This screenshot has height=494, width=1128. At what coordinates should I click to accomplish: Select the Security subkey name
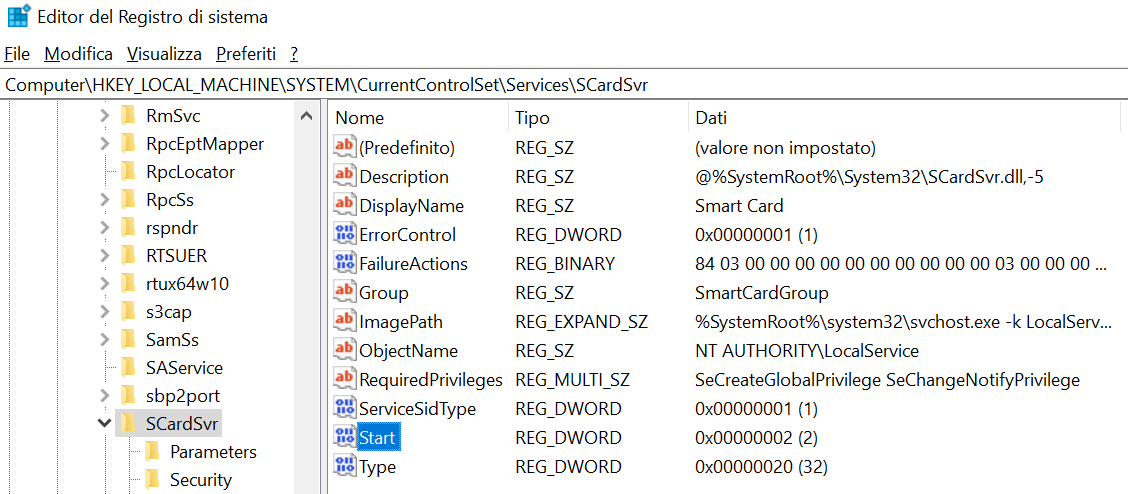tap(201, 480)
